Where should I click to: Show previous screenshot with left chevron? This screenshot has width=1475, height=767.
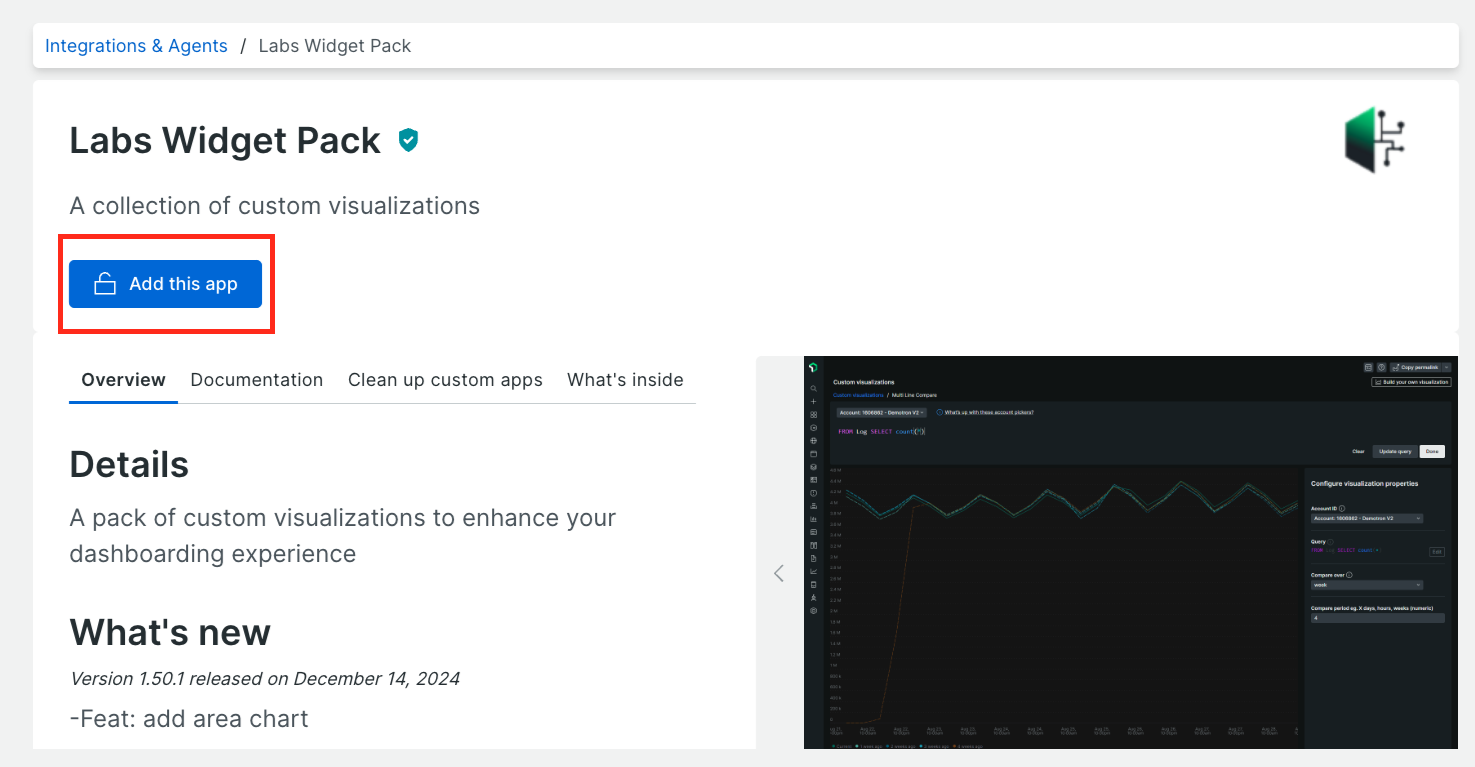[779, 573]
